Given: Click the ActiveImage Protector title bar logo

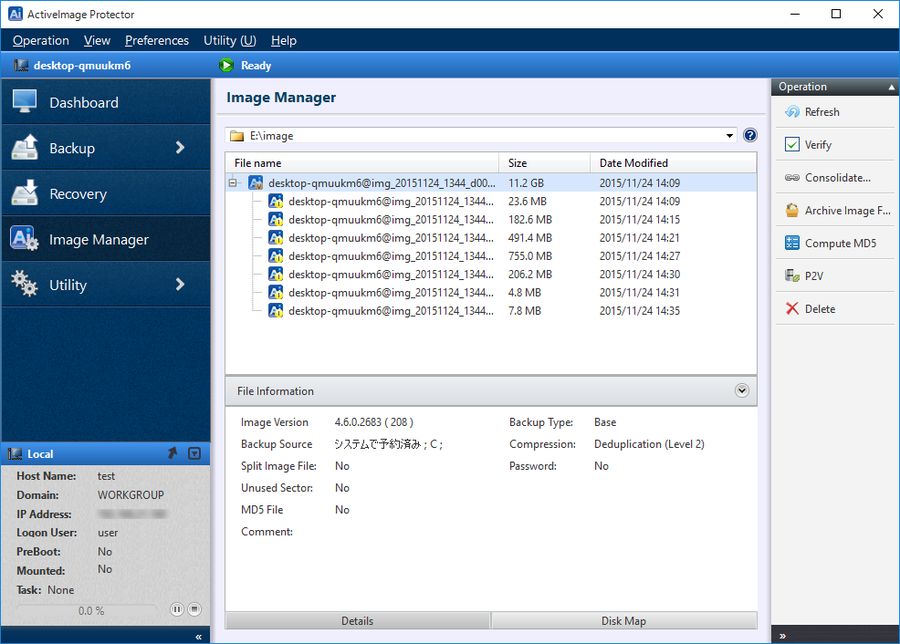Looking at the screenshot, I should 15,14.
